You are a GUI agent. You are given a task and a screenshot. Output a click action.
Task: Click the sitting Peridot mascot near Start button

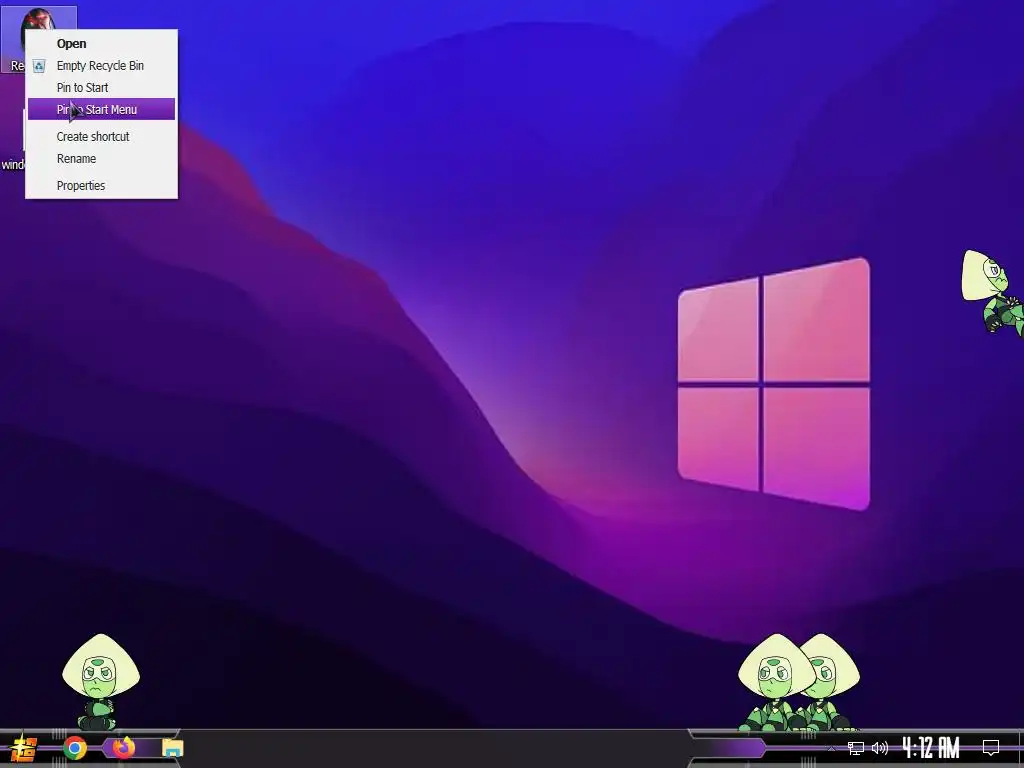(101, 682)
